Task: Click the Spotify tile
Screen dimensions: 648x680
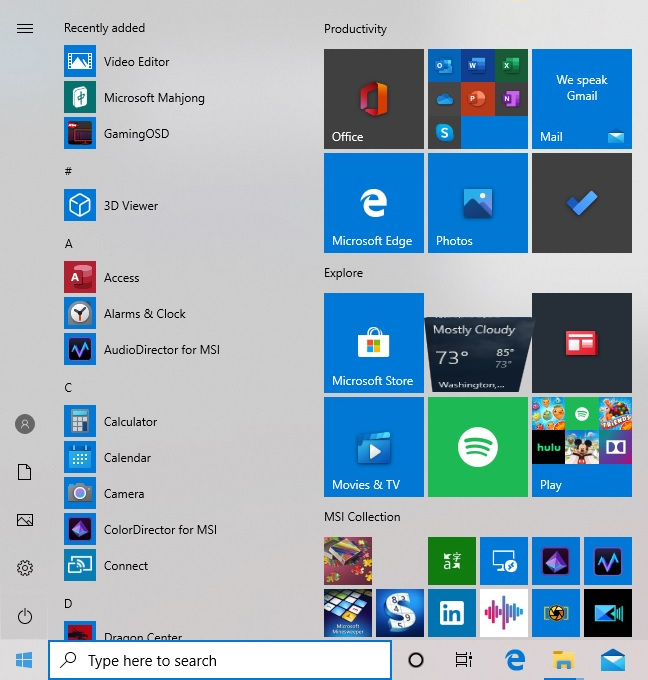Action: pos(478,447)
